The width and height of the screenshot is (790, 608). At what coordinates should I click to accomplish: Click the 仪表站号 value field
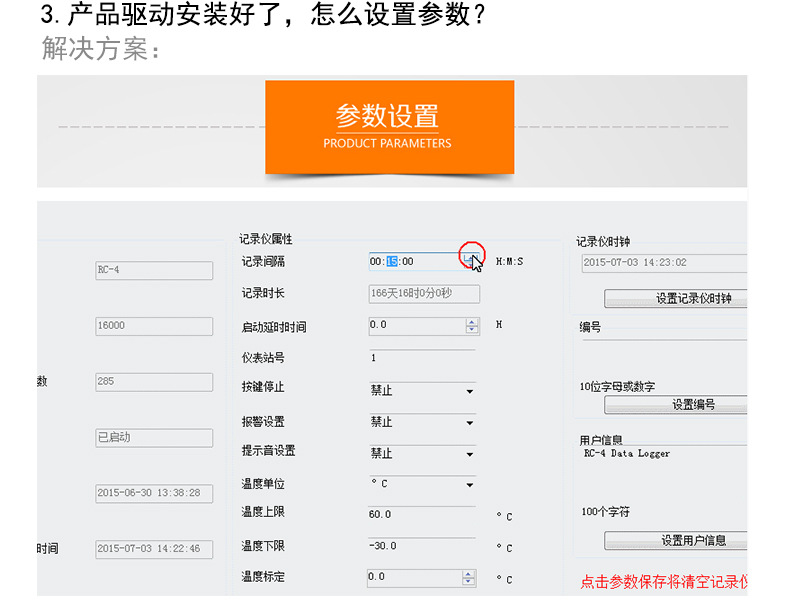422,358
